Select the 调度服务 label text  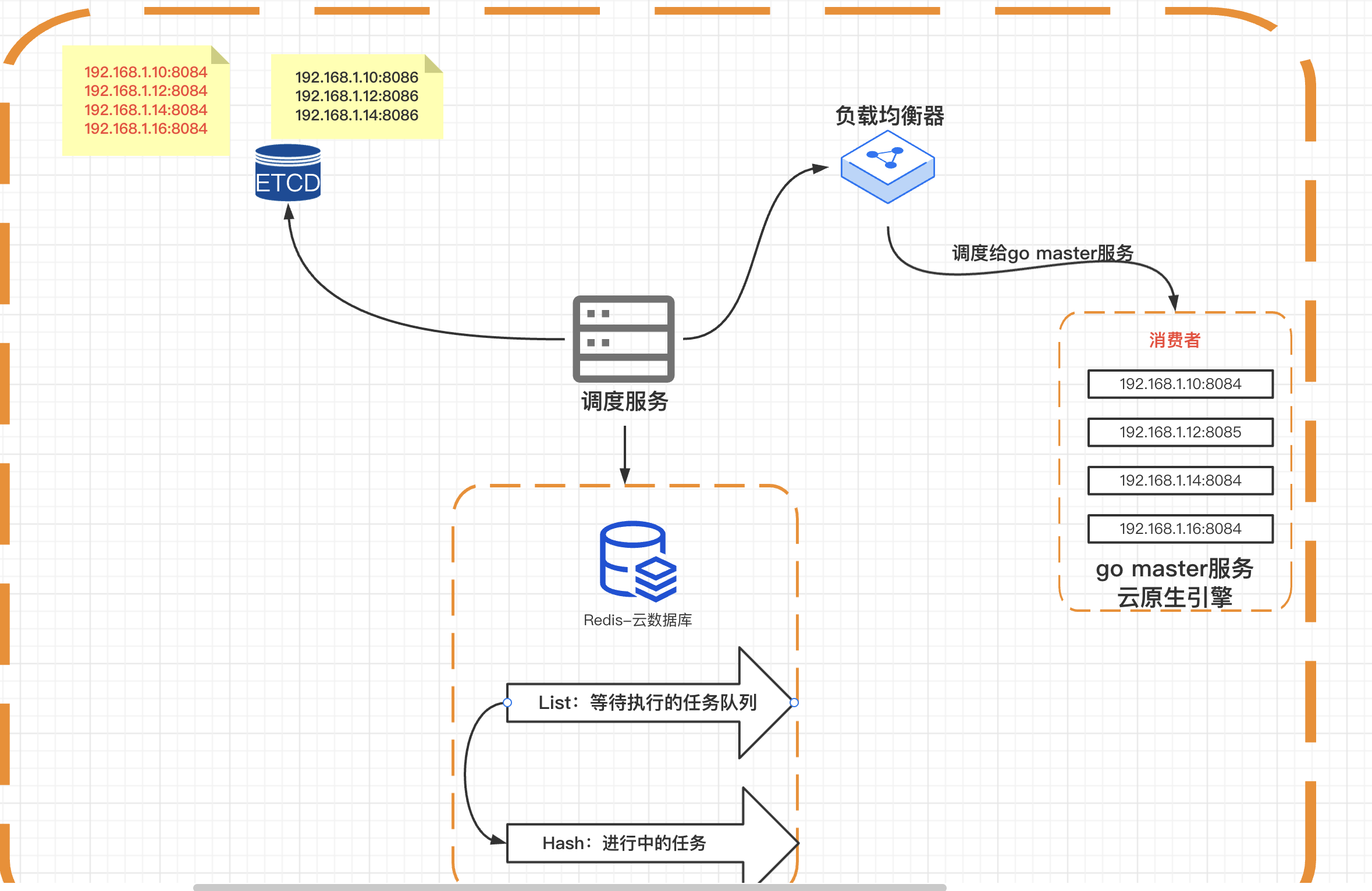(624, 401)
